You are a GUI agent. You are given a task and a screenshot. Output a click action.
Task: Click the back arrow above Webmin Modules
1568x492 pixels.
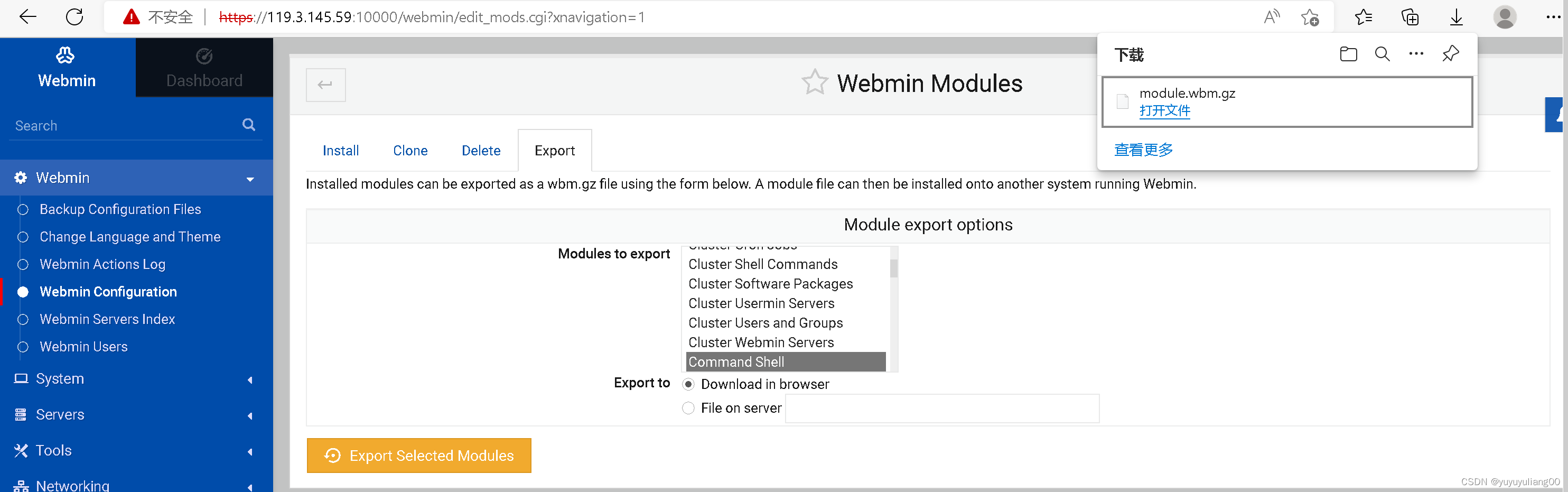pos(325,85)
